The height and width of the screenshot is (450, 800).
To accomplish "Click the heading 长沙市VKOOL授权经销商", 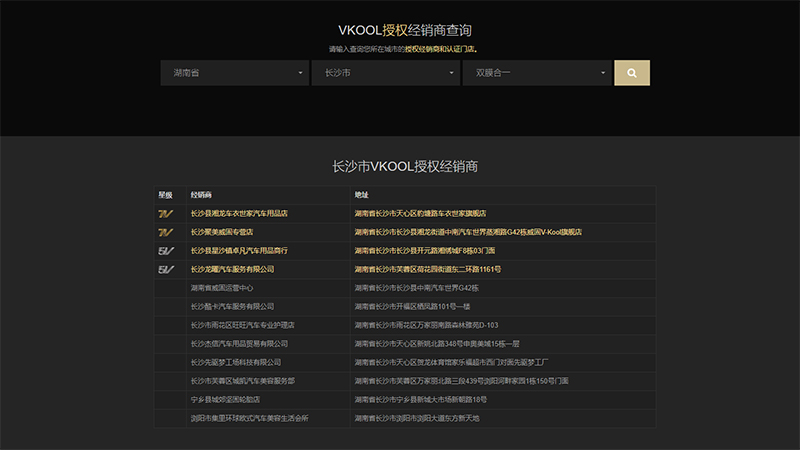I will pyautogui.click(x=405, y=166).
